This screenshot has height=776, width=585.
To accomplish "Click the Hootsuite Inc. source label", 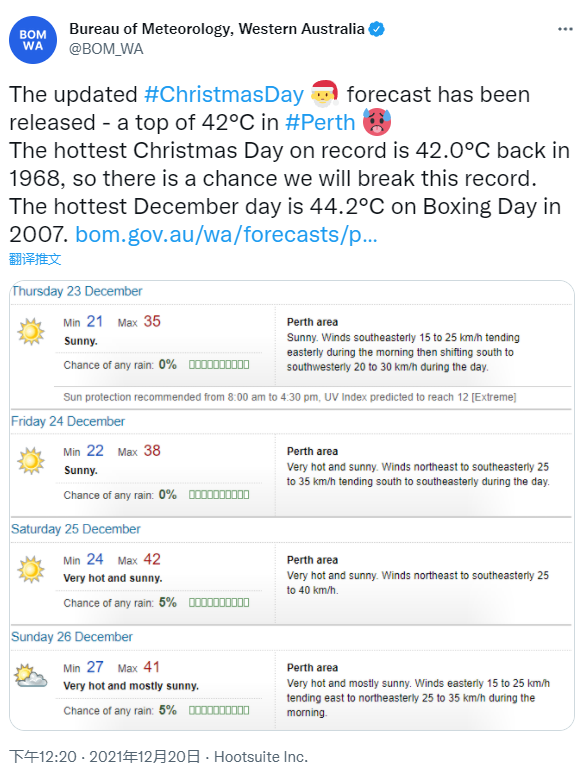I will pyautogui.click(x=261, y=756).
